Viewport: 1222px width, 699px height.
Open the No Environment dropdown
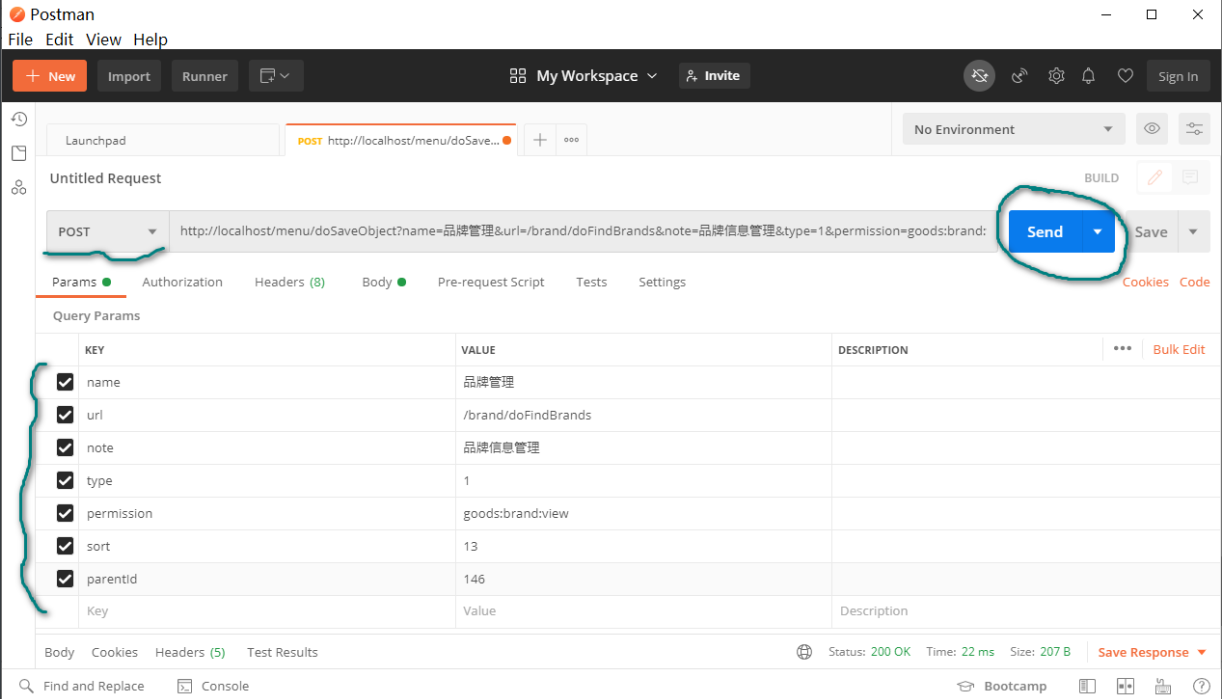click(1013, 129)
